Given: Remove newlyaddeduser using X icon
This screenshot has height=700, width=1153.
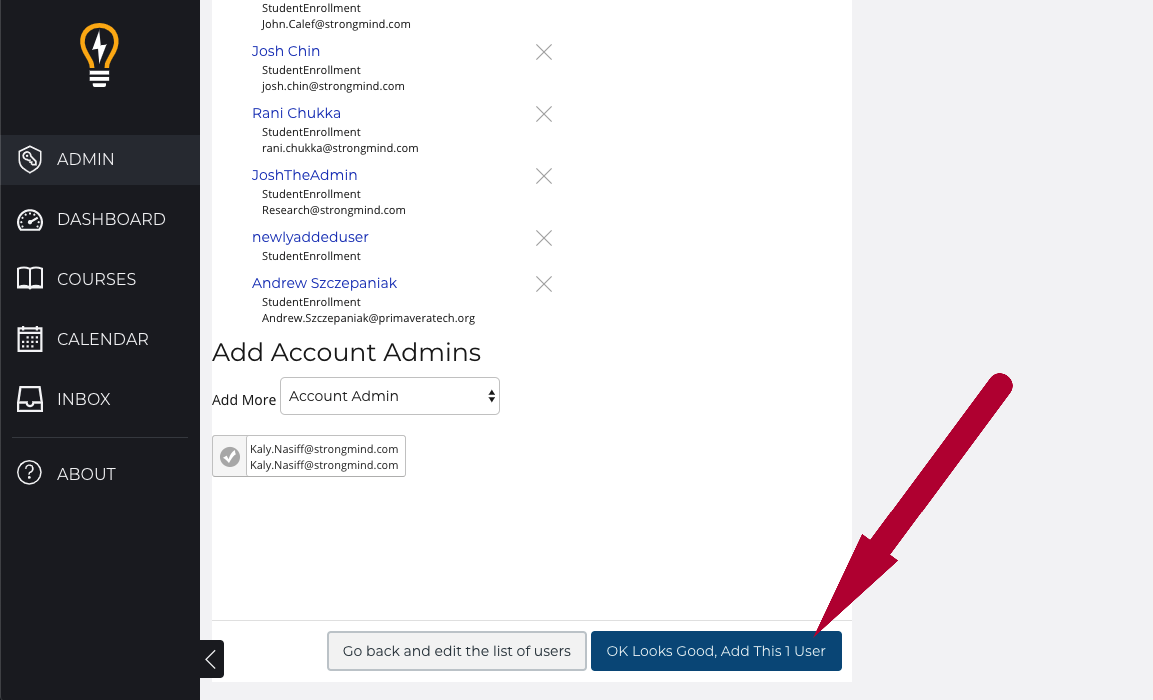Looking at the screenshot, I should tap(544, 238).
